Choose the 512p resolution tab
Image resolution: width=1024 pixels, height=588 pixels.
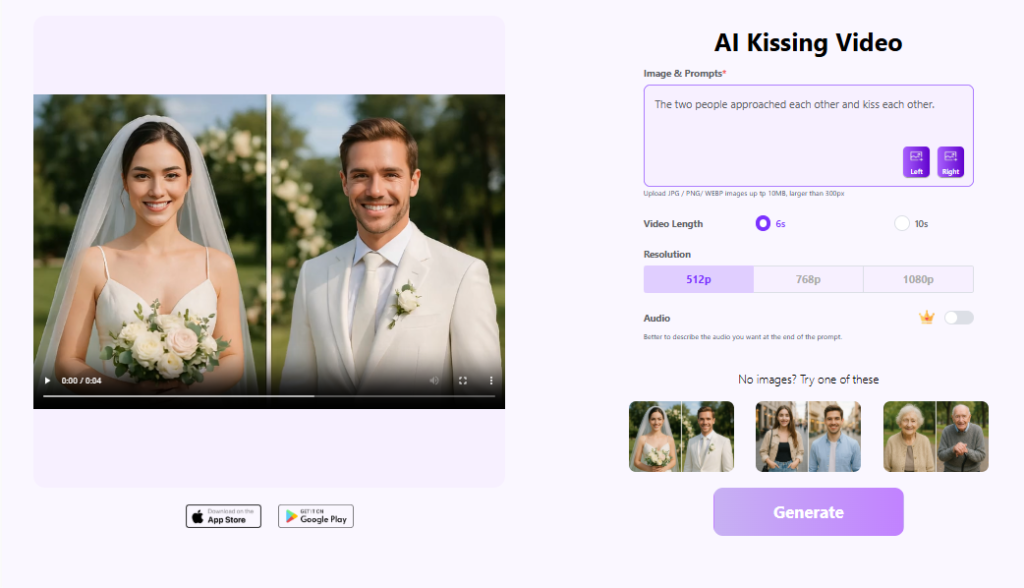point(698,280)
